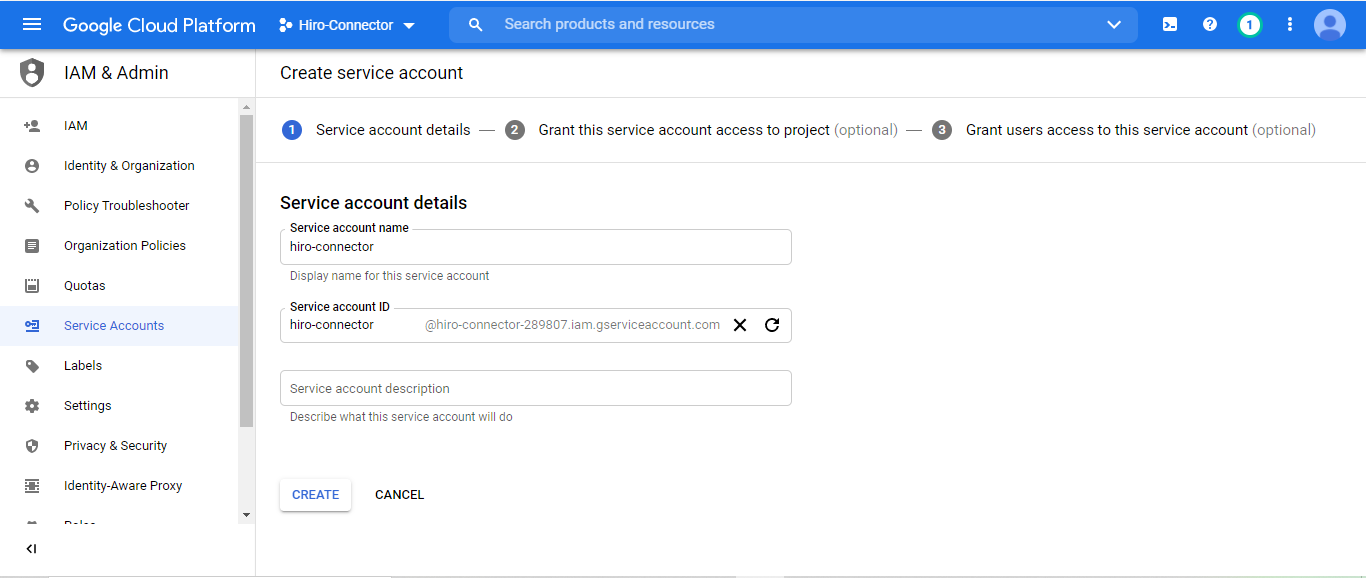Screen dimensions: 1366x578
Task: Click the Settings gear icon
Action: click(32, 406)
